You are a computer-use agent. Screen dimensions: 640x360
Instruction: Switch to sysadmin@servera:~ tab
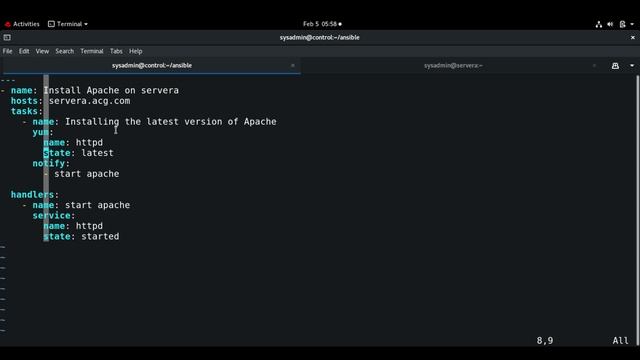[x=453, y=65]
